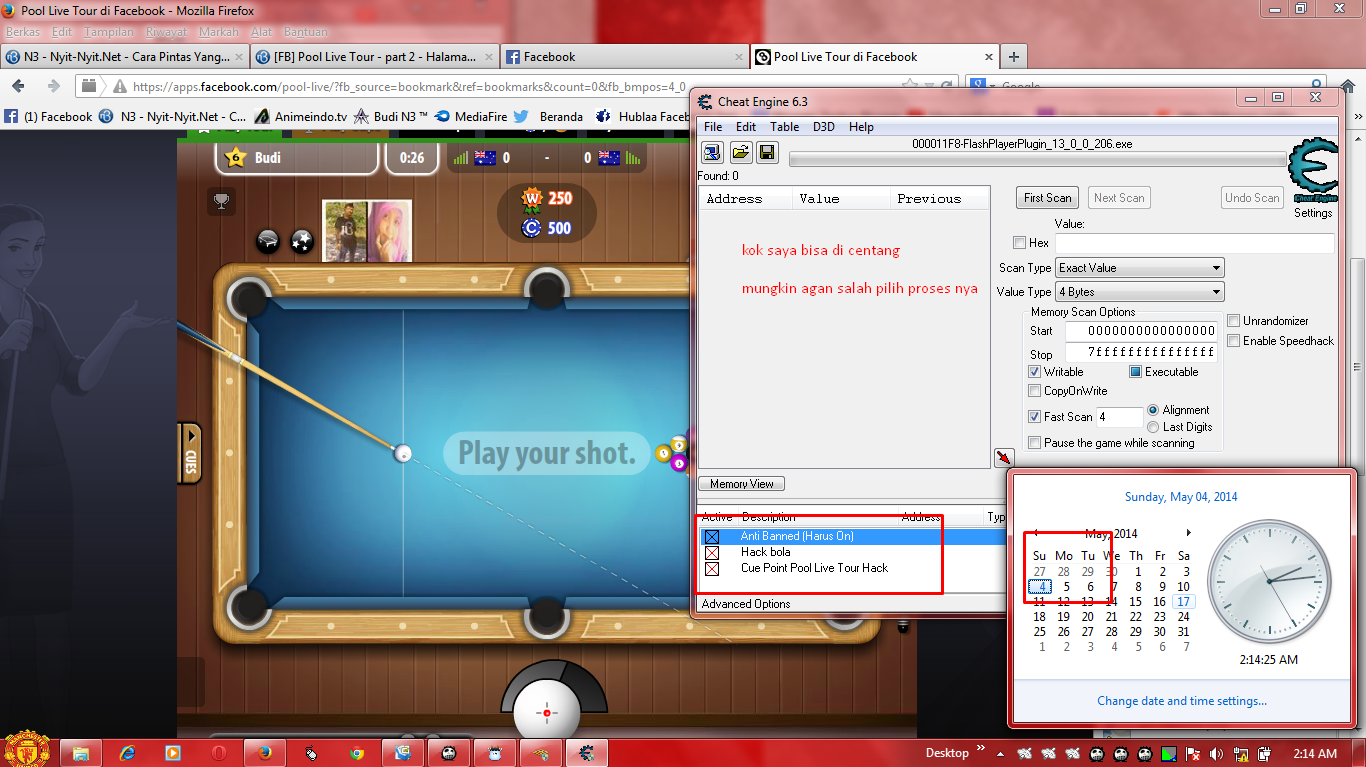Open the Value Type dropdown
This screenshot has height=767, width=1366.
1139,292
